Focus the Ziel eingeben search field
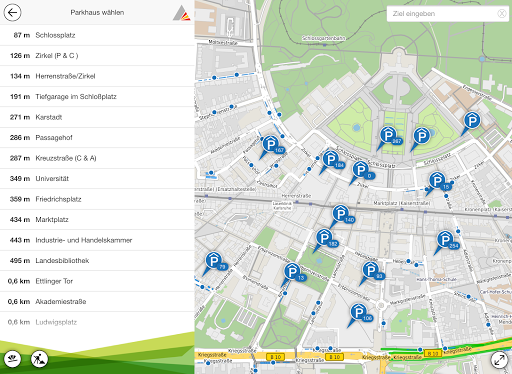This screenshot has width=512, height=374. [x=443, y=14]
